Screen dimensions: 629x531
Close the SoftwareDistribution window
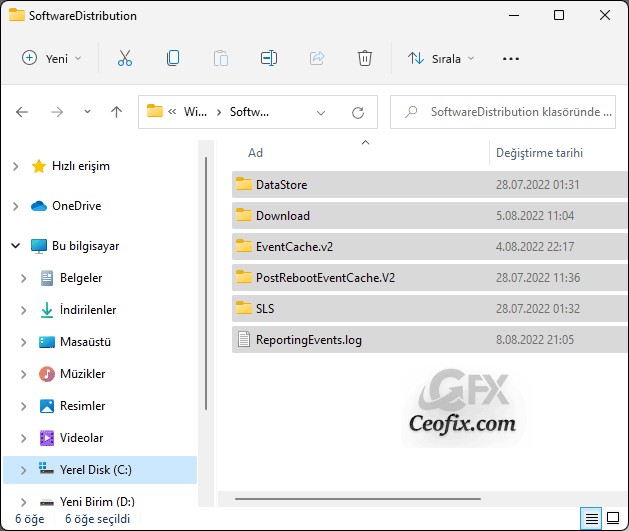(x=605, y=15)
